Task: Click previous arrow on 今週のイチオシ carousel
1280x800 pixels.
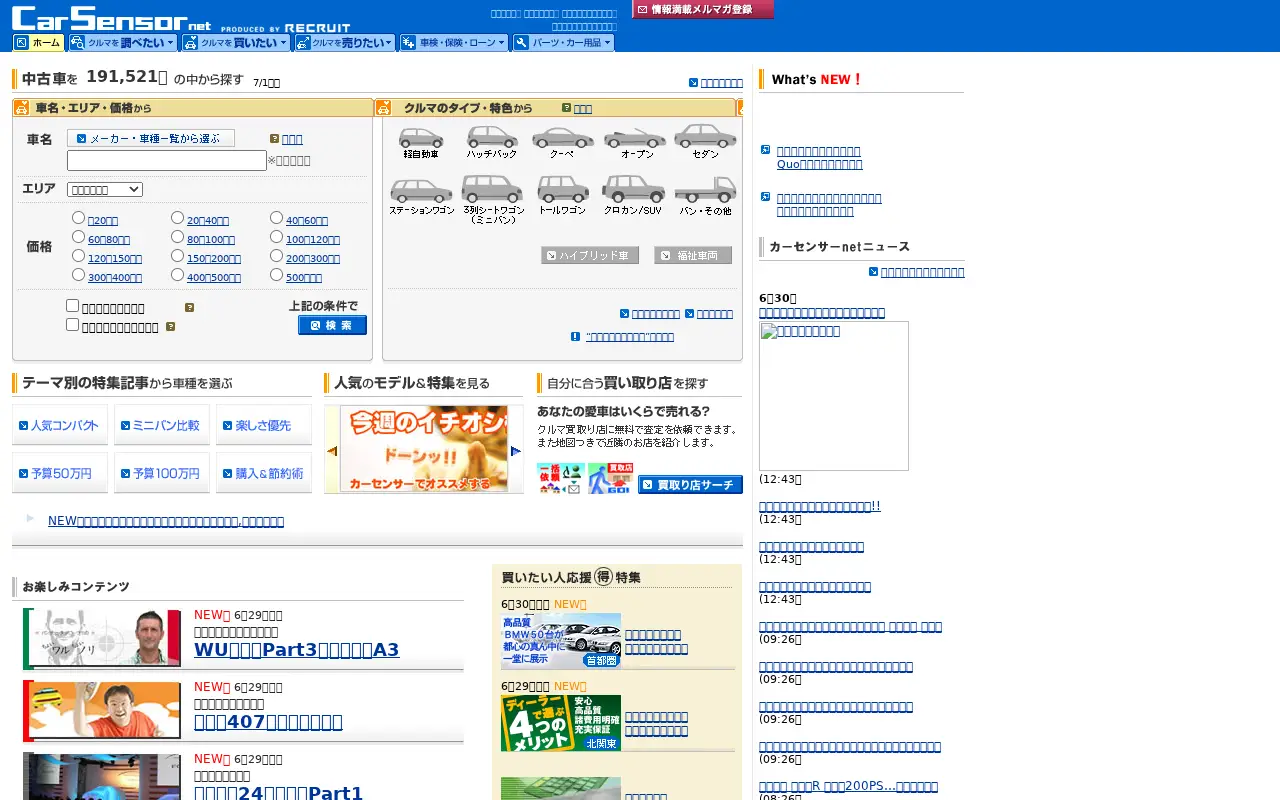Action: pyautogui.click(x=332, y=451)
